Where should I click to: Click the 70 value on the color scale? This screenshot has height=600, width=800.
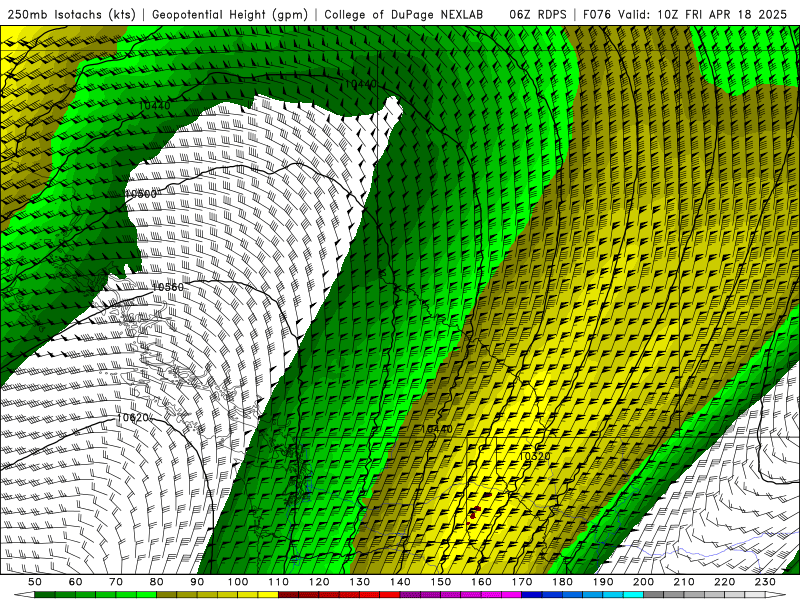click(x=116, y=582)
